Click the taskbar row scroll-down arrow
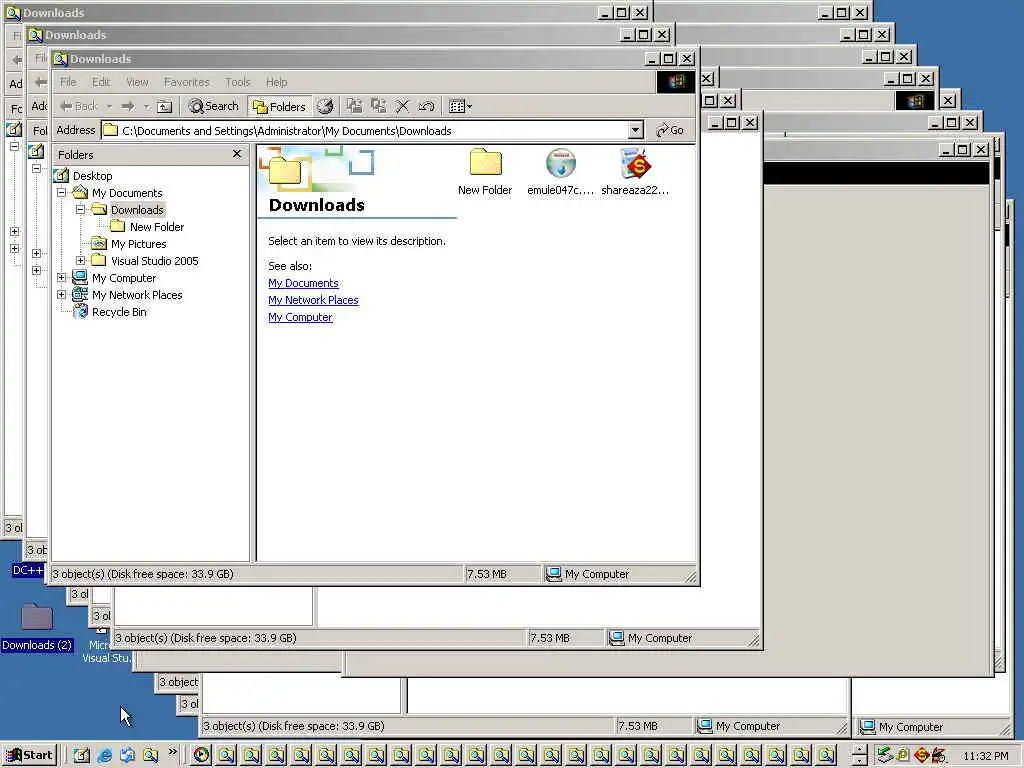1024x768 pixels. click(x=860, y=760)
